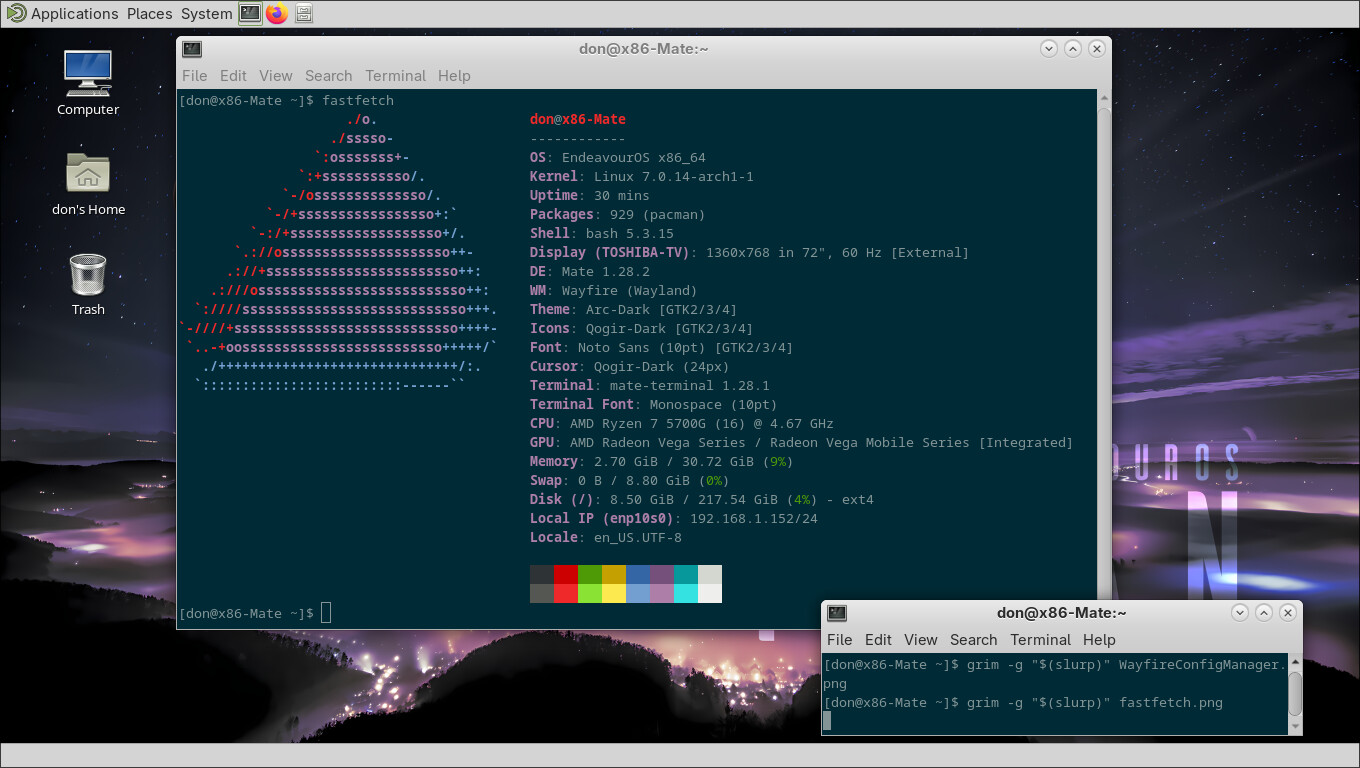The image size is (1360, 768).
Task: Open Terminal menu in the small grim terminal
Action: [x=1041, y=640]
